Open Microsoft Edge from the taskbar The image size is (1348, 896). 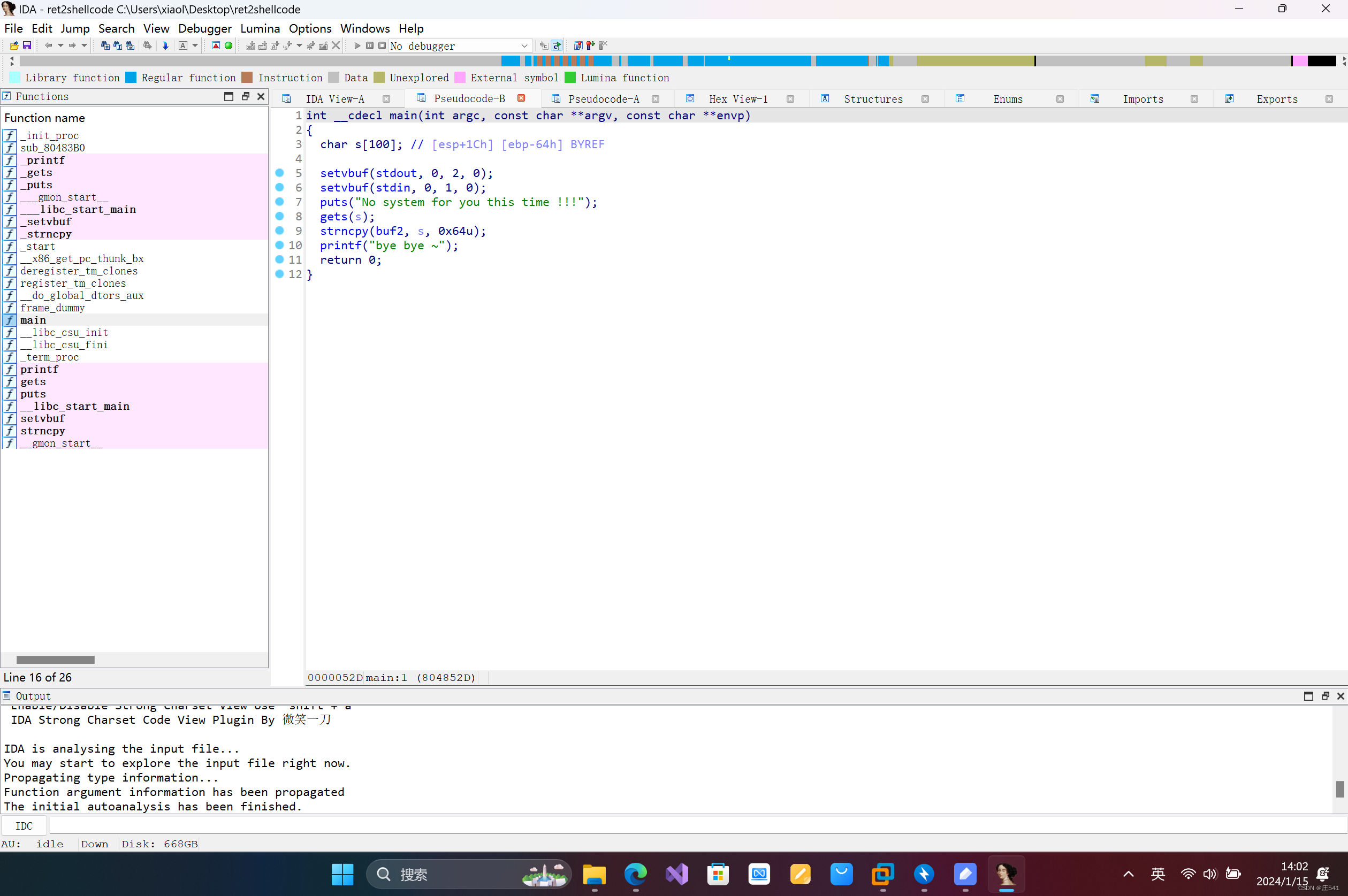click(x=635, y=874)
